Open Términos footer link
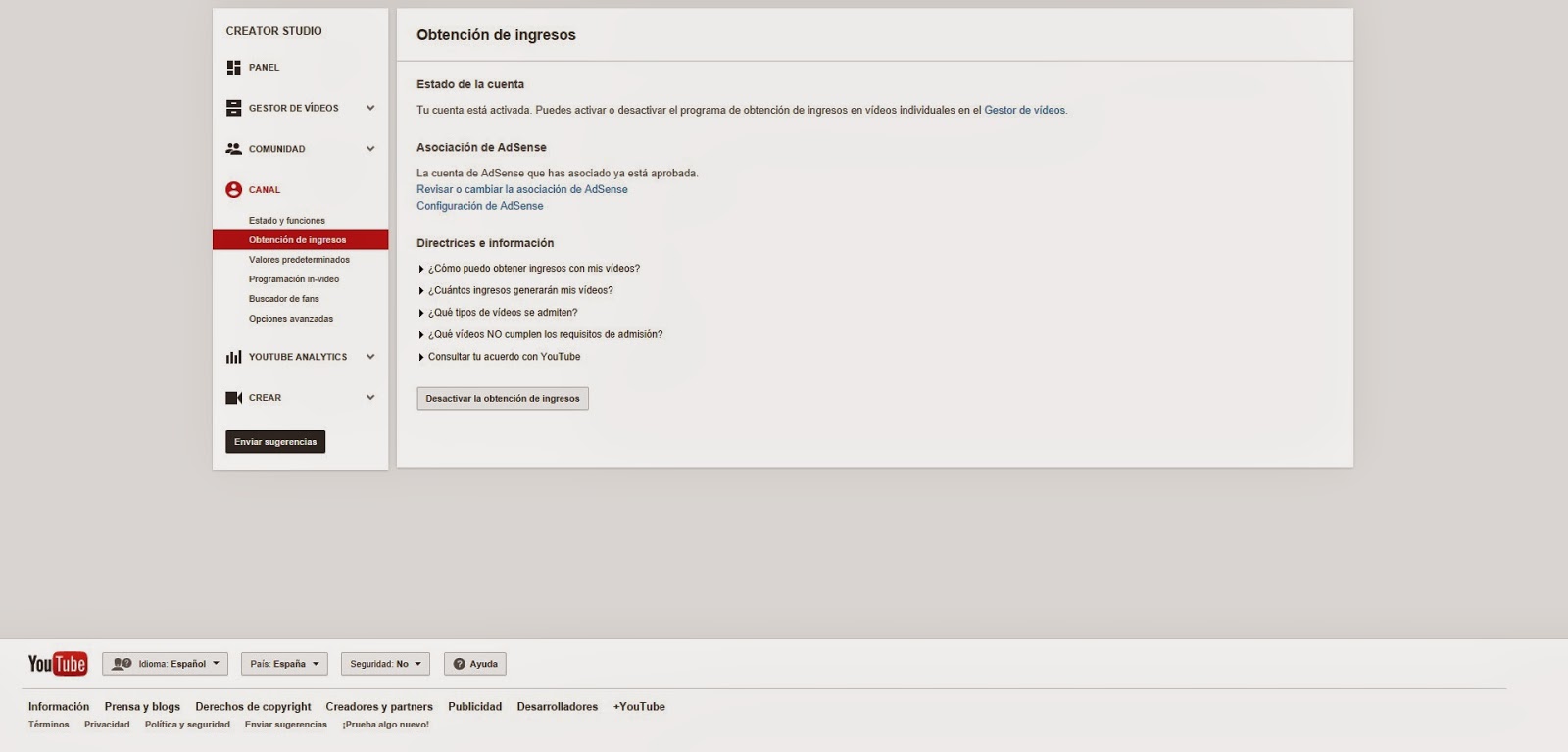Viewport: 1568px width, 752px height. (x=49, y=725)
